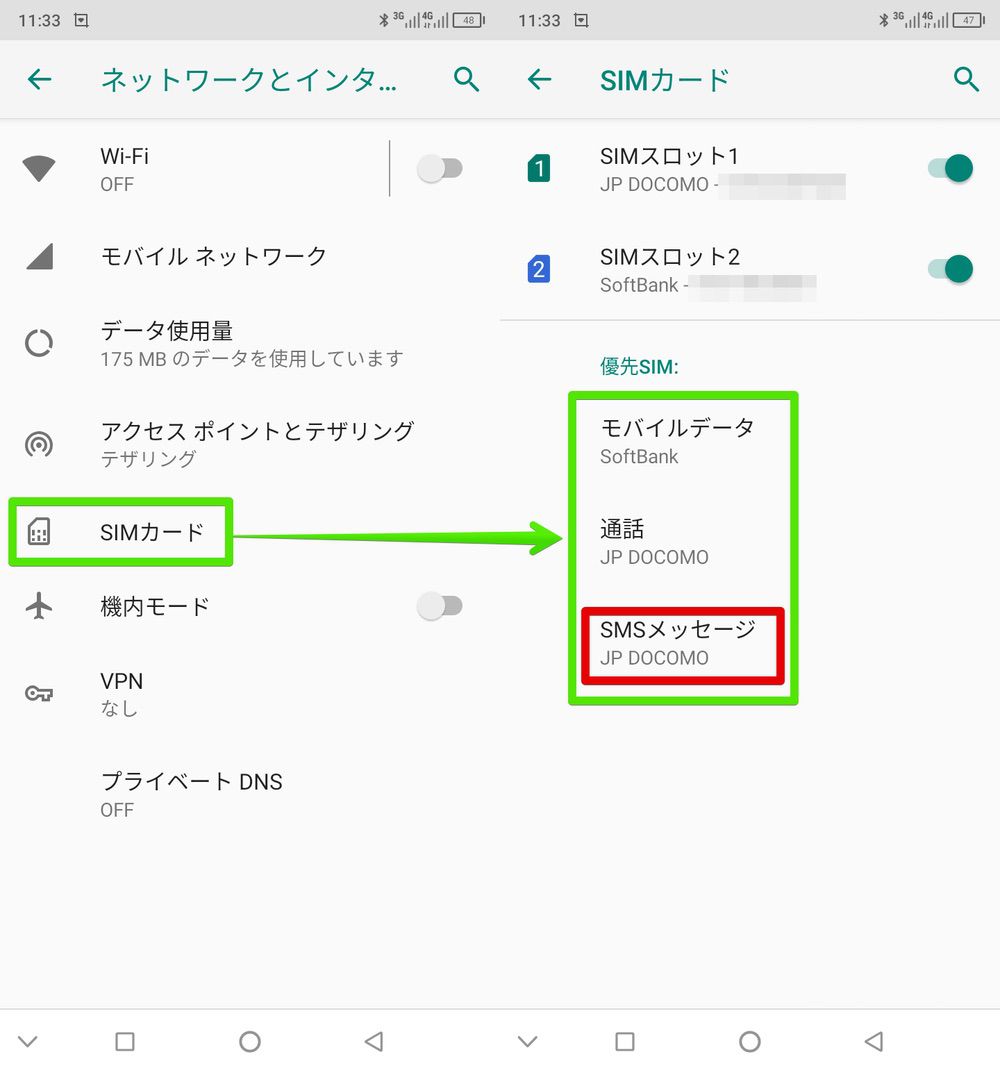
Task: Tap the home circle in the navigation bar
Action: [250, 1041]
